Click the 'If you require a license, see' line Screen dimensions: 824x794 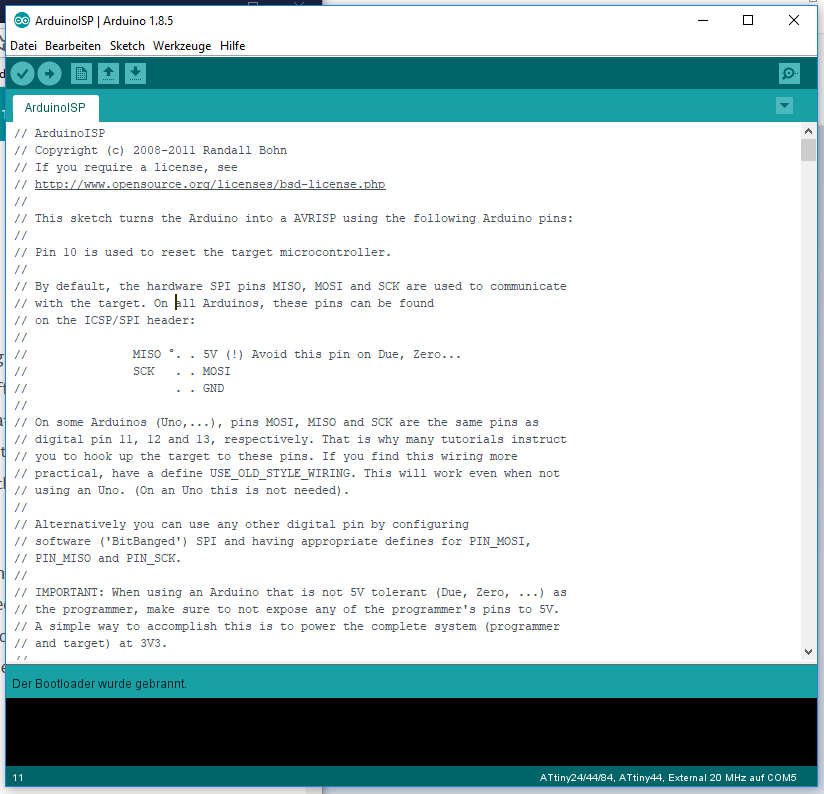coord(126,167)
